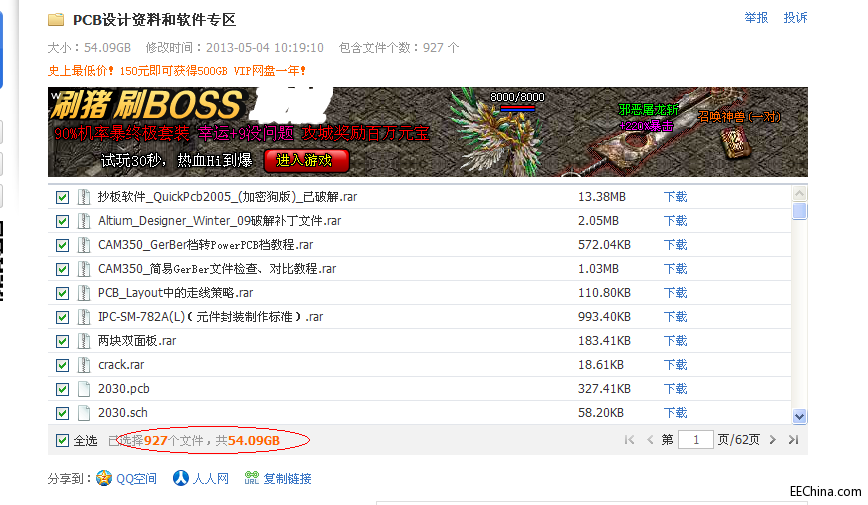Click the archive icon for 两块双面板.rar
This screenshot has height=505, width=868.
click(x=84, y=341)
